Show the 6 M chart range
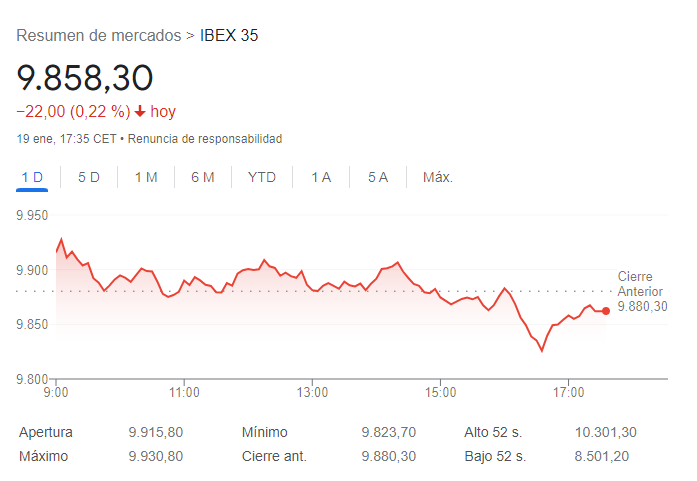 click(203, 177)
